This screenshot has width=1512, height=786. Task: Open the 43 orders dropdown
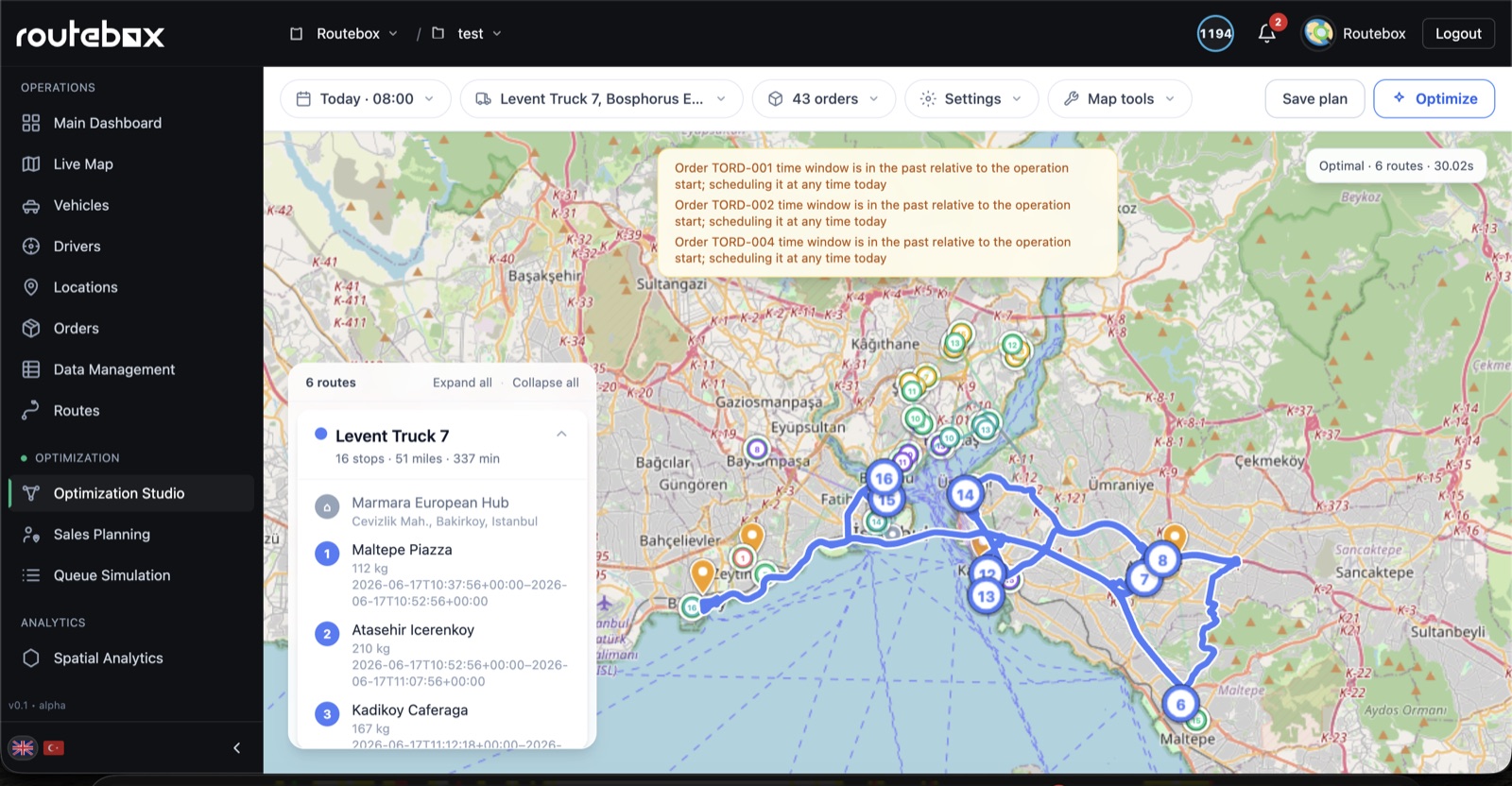(x=824, y=99)
